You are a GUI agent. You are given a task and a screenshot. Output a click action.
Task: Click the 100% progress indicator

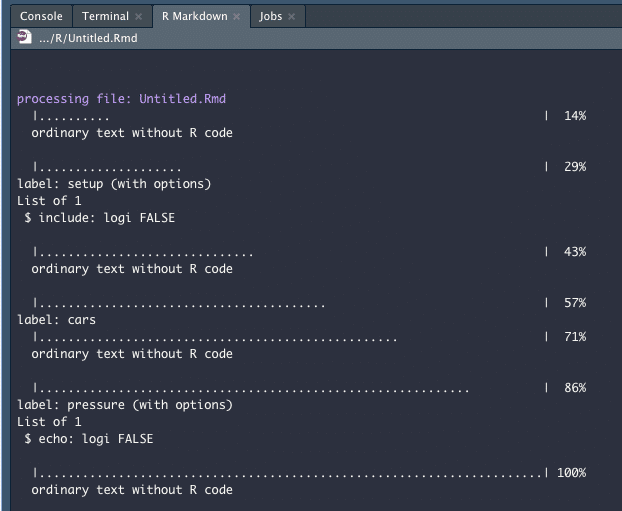(x=571, y=473)
